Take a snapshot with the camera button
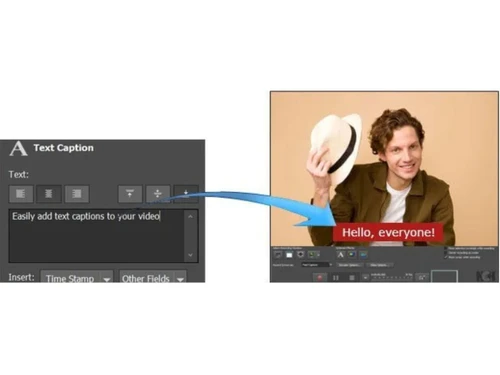The image size is (500, 375). tap(422, 278)
